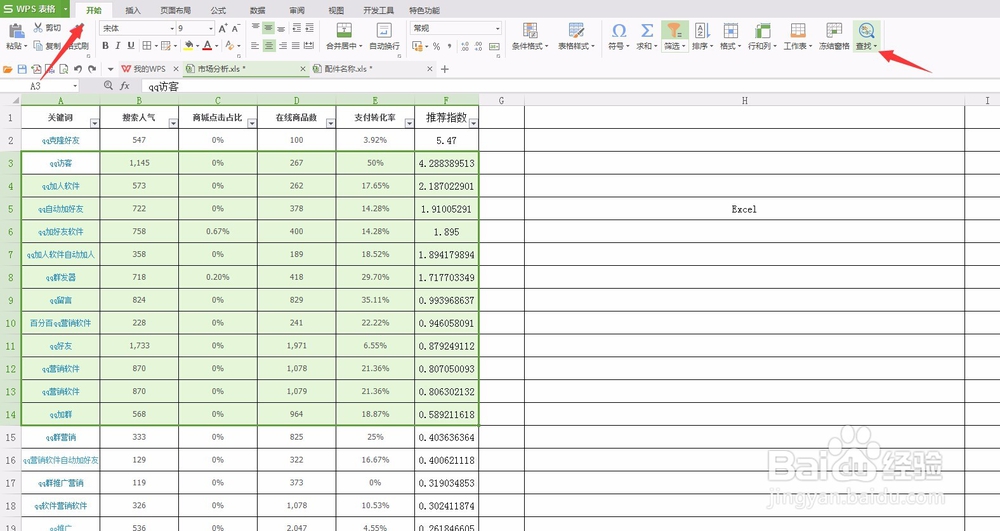Toggle align text right
Image resolution: width=1000 pixels, height=531 pixels.
coord(282,46)
